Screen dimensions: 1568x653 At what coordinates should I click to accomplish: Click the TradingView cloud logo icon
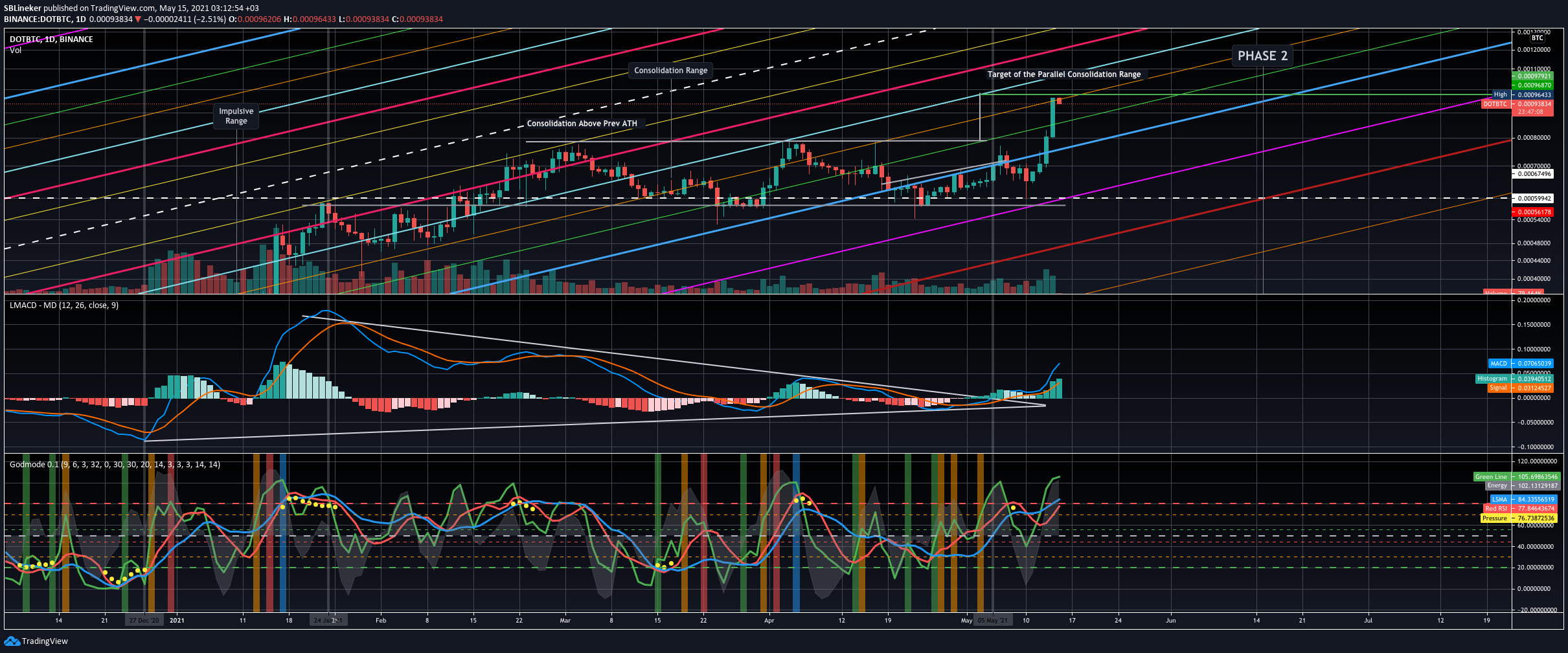[12, 641]
